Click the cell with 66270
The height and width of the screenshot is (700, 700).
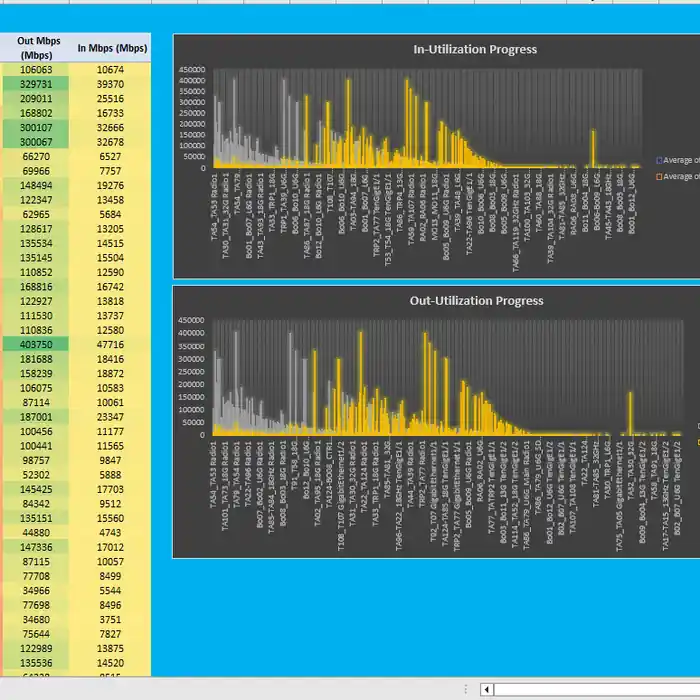(x=36, y=157)
